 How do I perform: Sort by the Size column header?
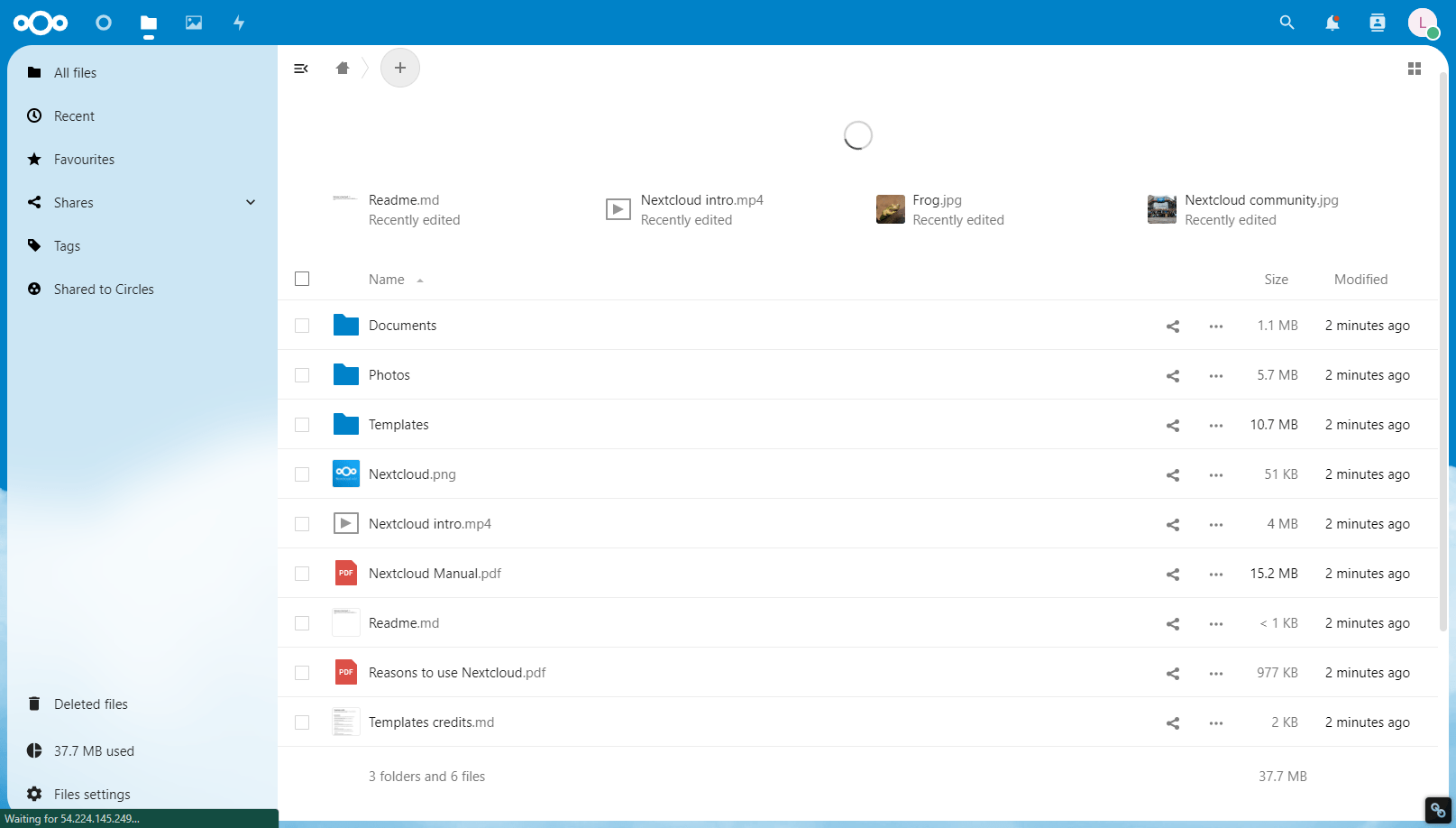1276,280
